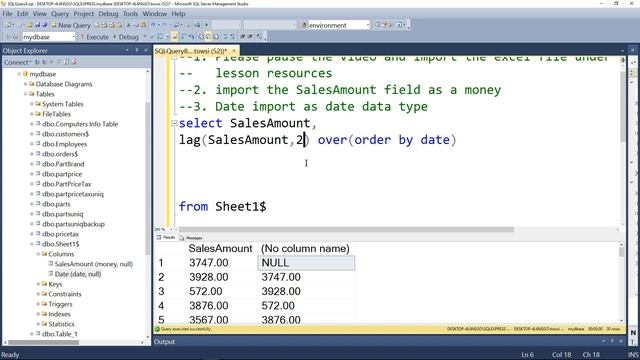Click the (No column name) header
640x360 pixels.
(305, 249)
